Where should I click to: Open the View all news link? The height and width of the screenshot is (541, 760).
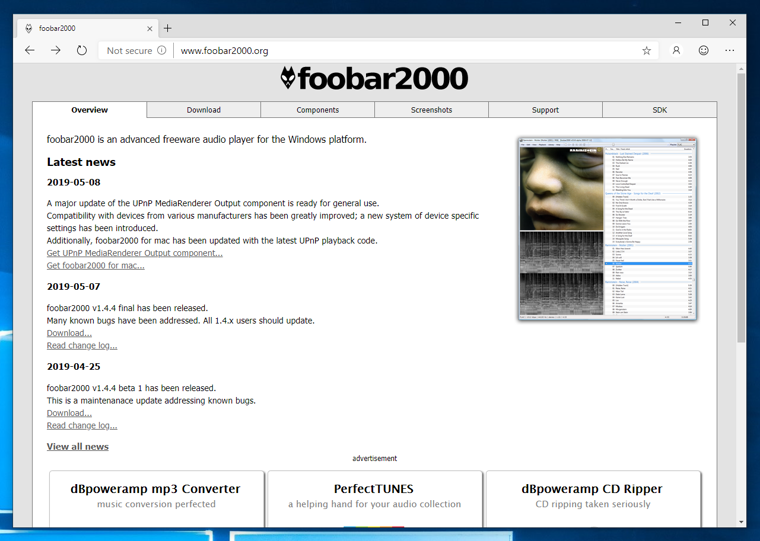tap(78, 446)
